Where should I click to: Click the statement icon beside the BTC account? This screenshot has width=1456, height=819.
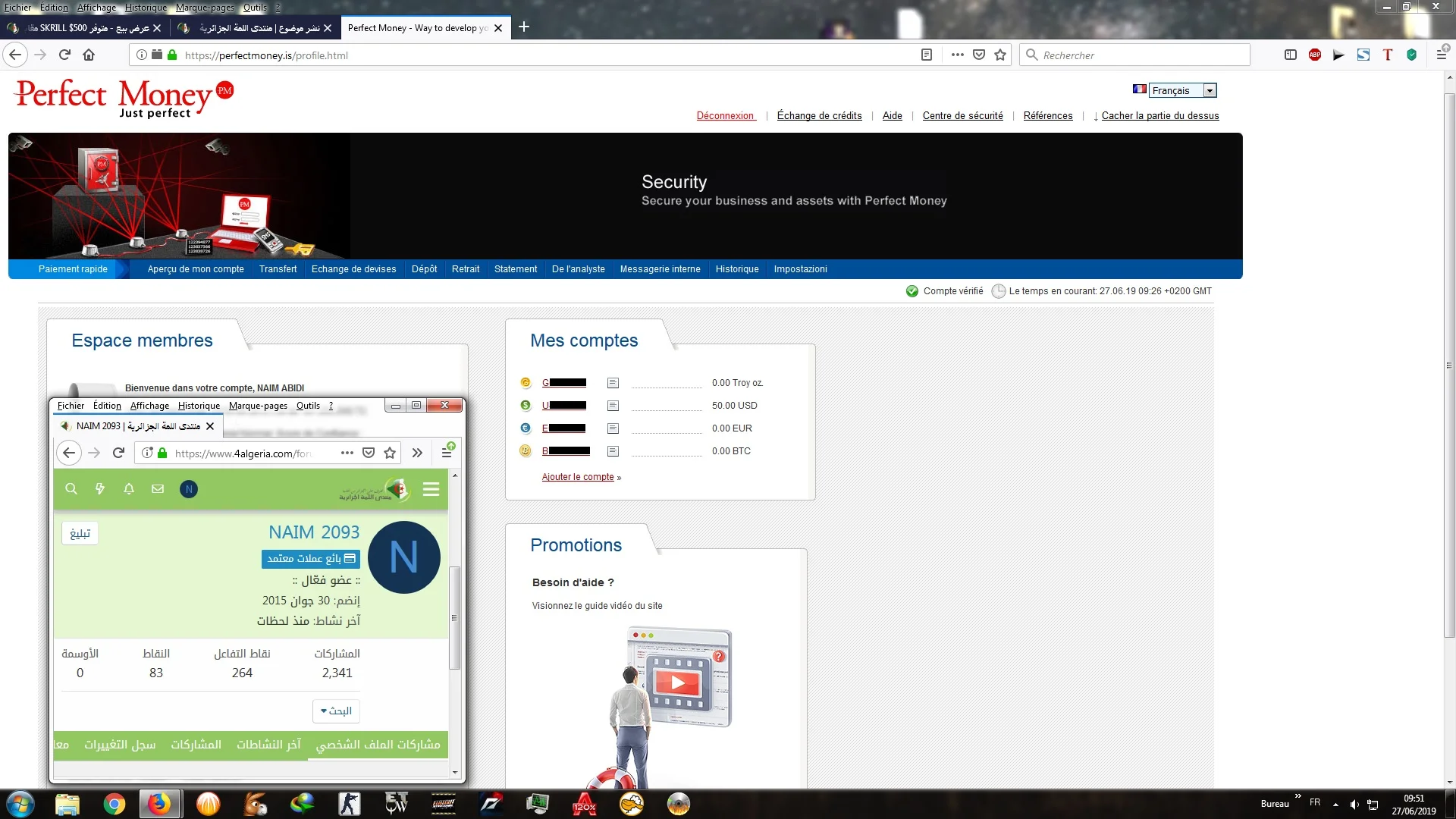613,451
